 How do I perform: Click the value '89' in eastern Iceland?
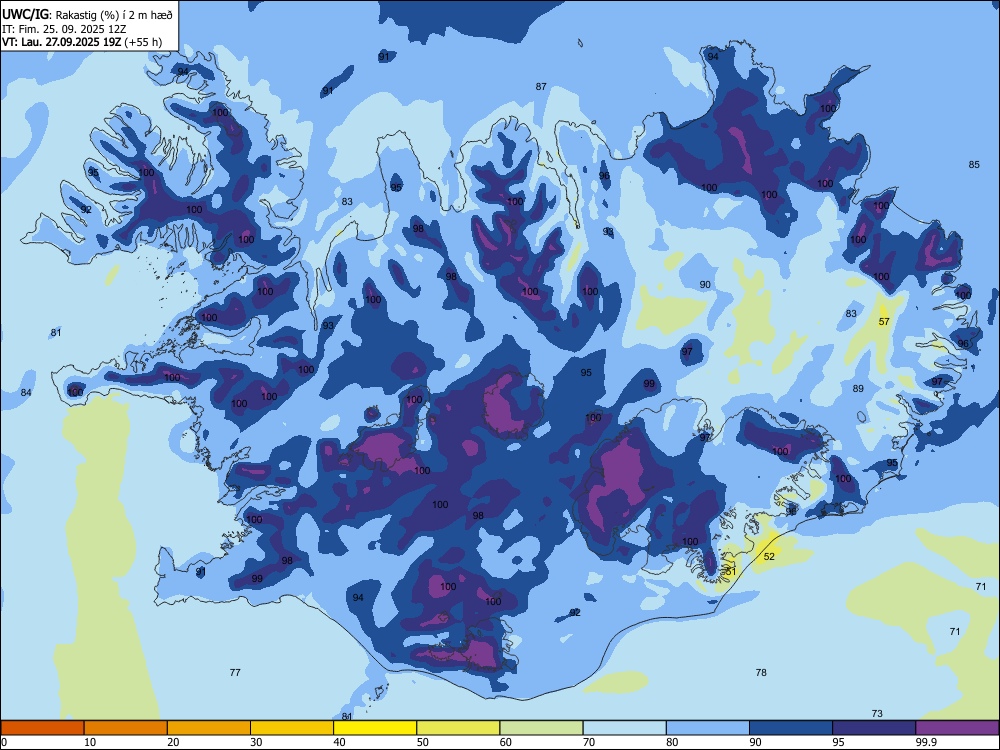click(858, 388)
